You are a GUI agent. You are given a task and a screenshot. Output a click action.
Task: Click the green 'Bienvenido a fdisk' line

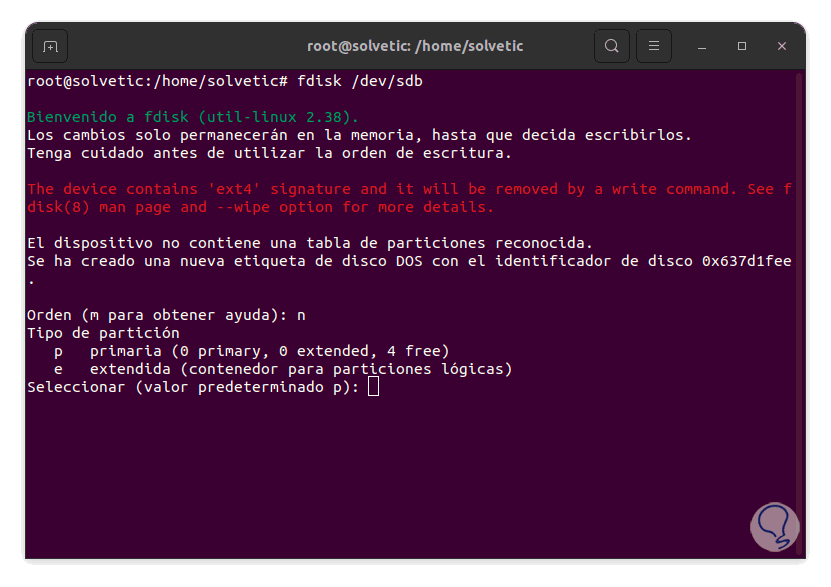pos(192,116)
